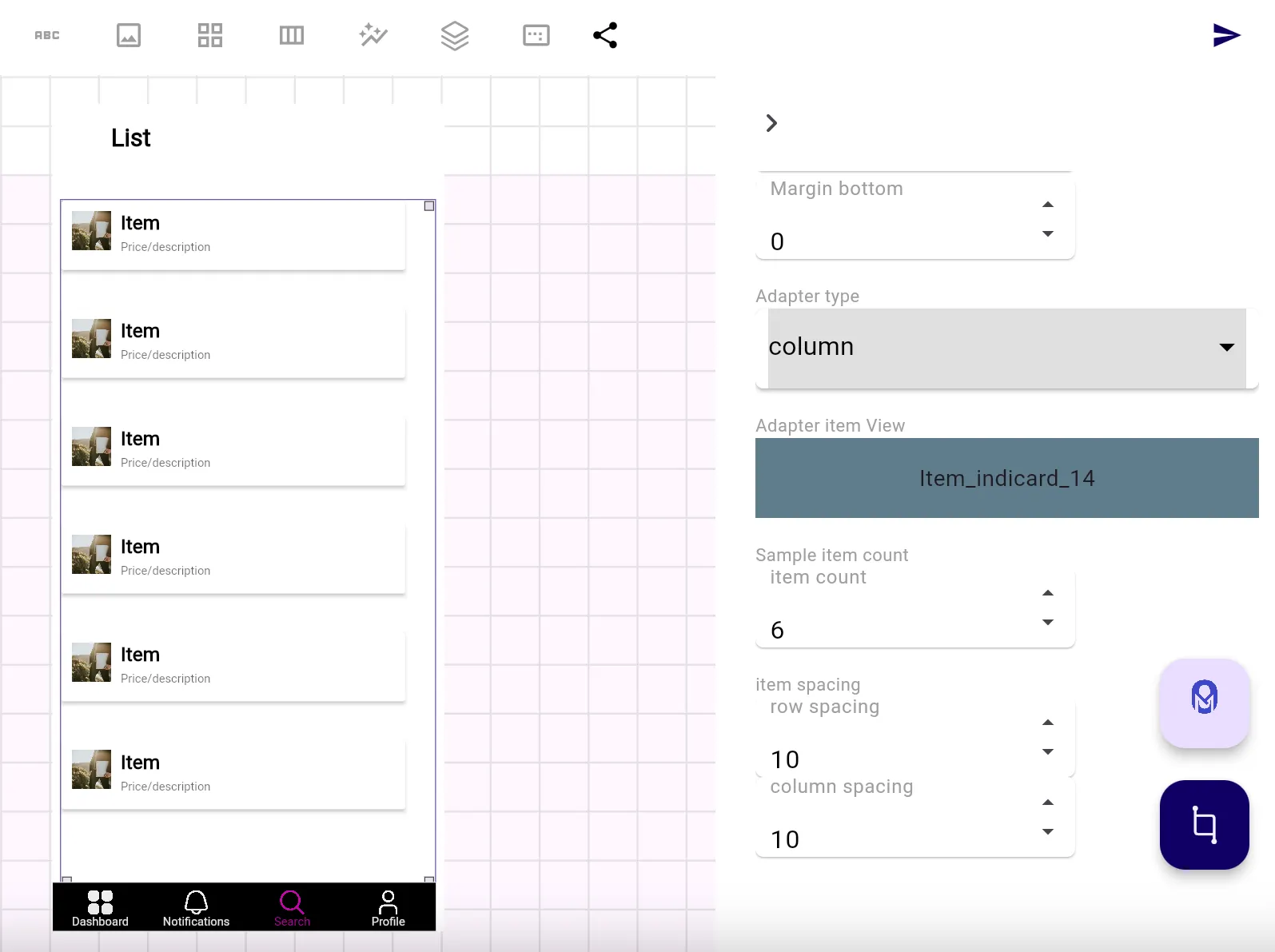Expand the right panel chevron arrow
Screen dimensions: 1275x952
click(x=771, y=123)
